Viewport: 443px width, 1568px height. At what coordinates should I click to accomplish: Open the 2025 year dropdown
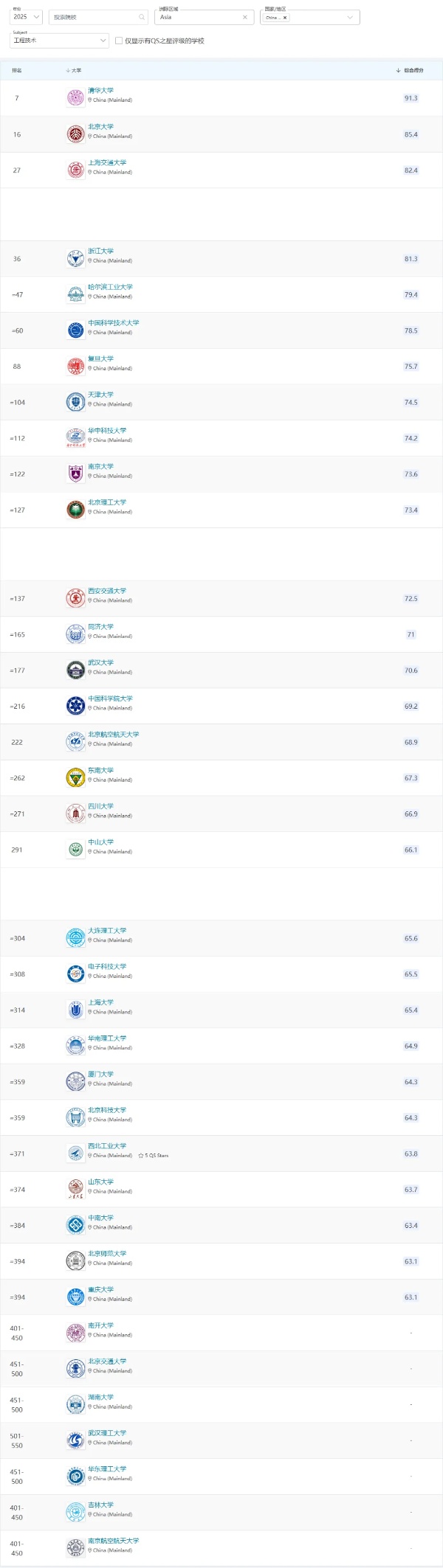(27, 17)
